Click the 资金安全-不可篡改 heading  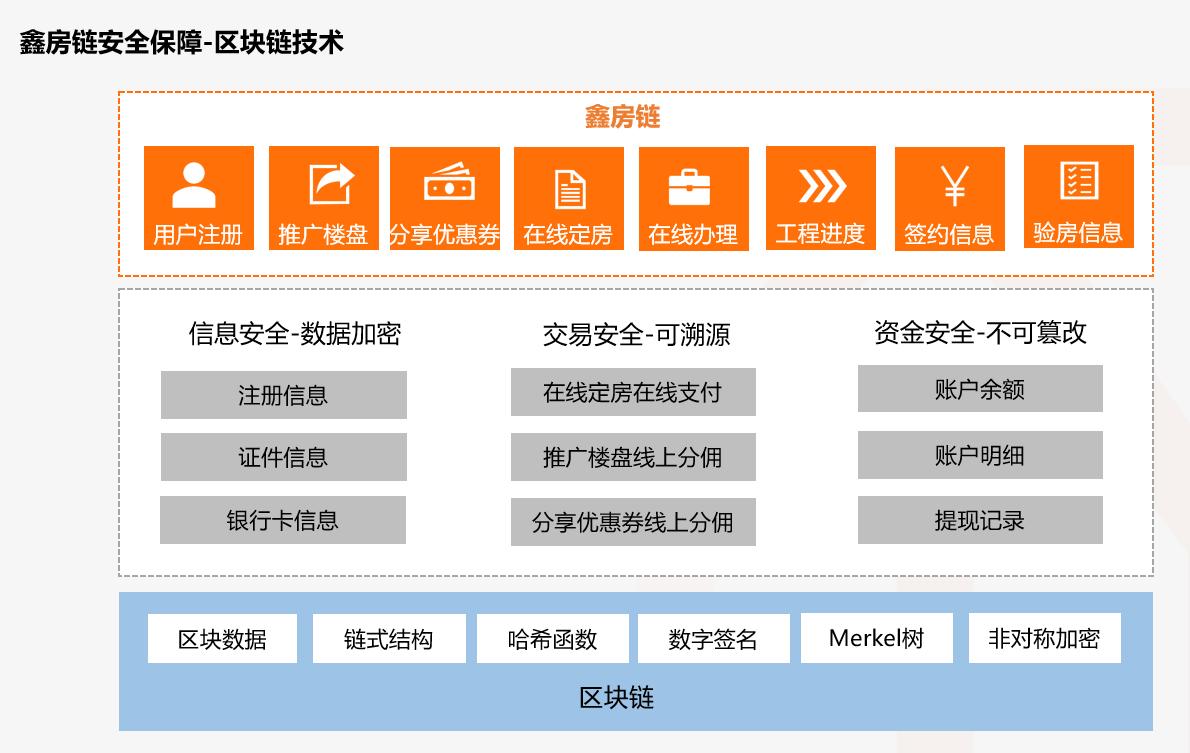980,332
